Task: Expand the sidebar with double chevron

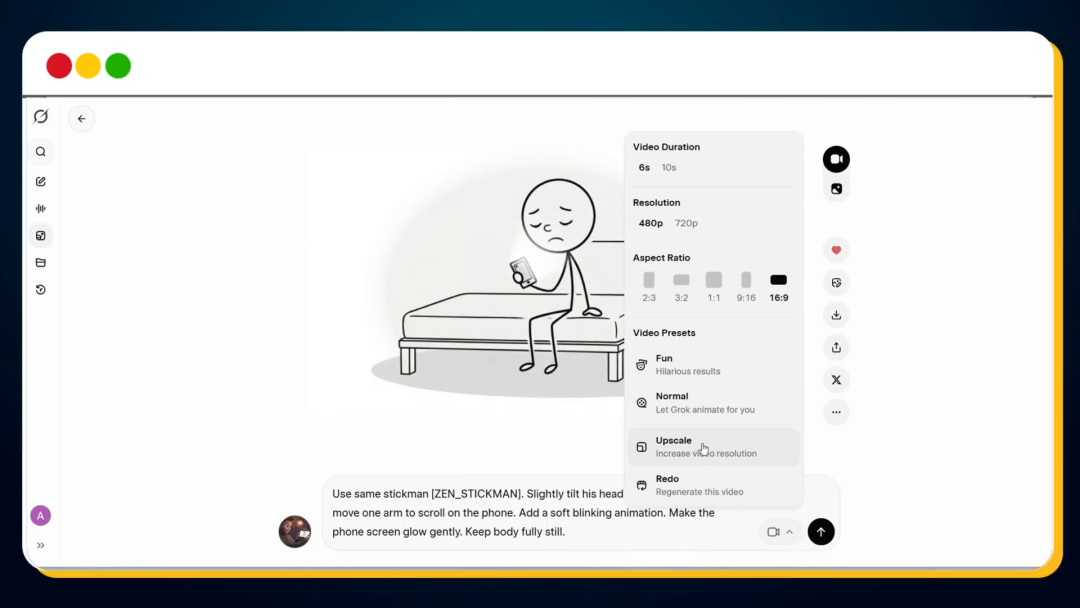Action: point(41,545)
